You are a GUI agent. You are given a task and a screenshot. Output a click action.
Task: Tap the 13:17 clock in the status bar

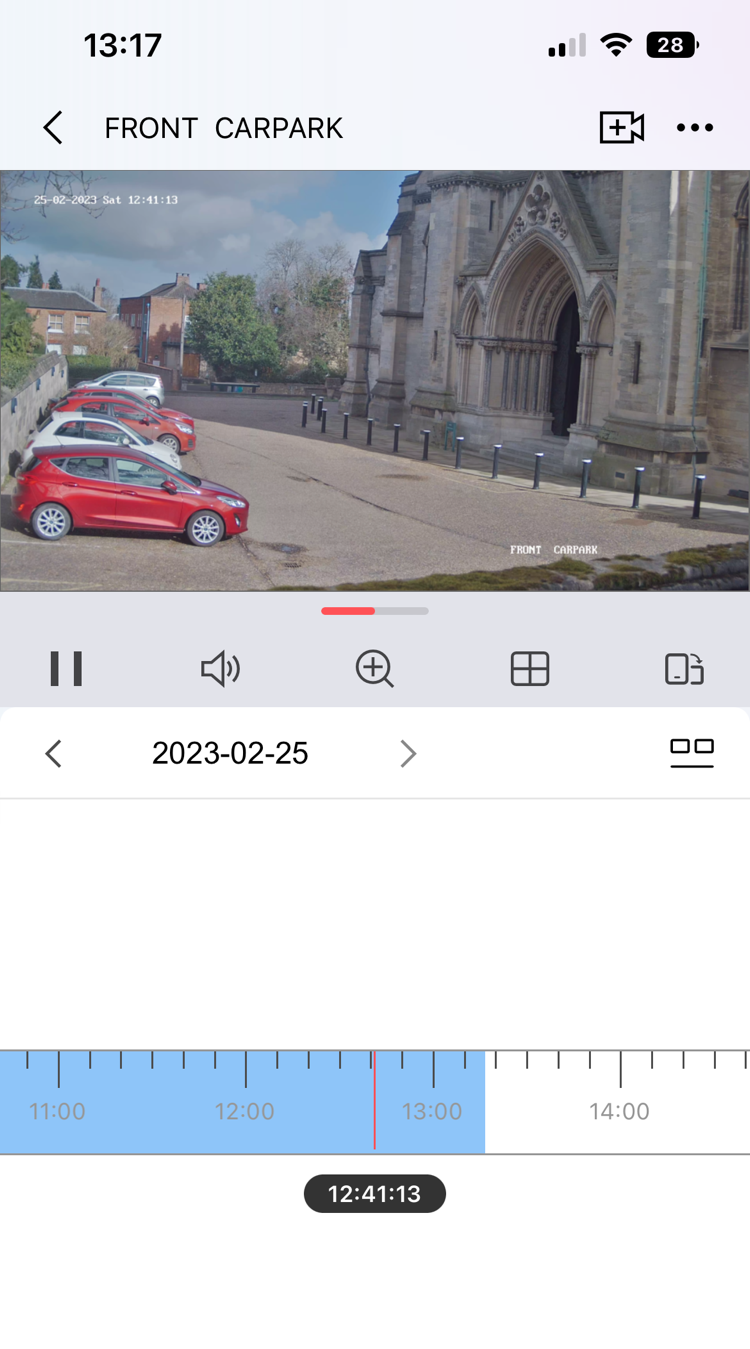[x=122, y=45]
